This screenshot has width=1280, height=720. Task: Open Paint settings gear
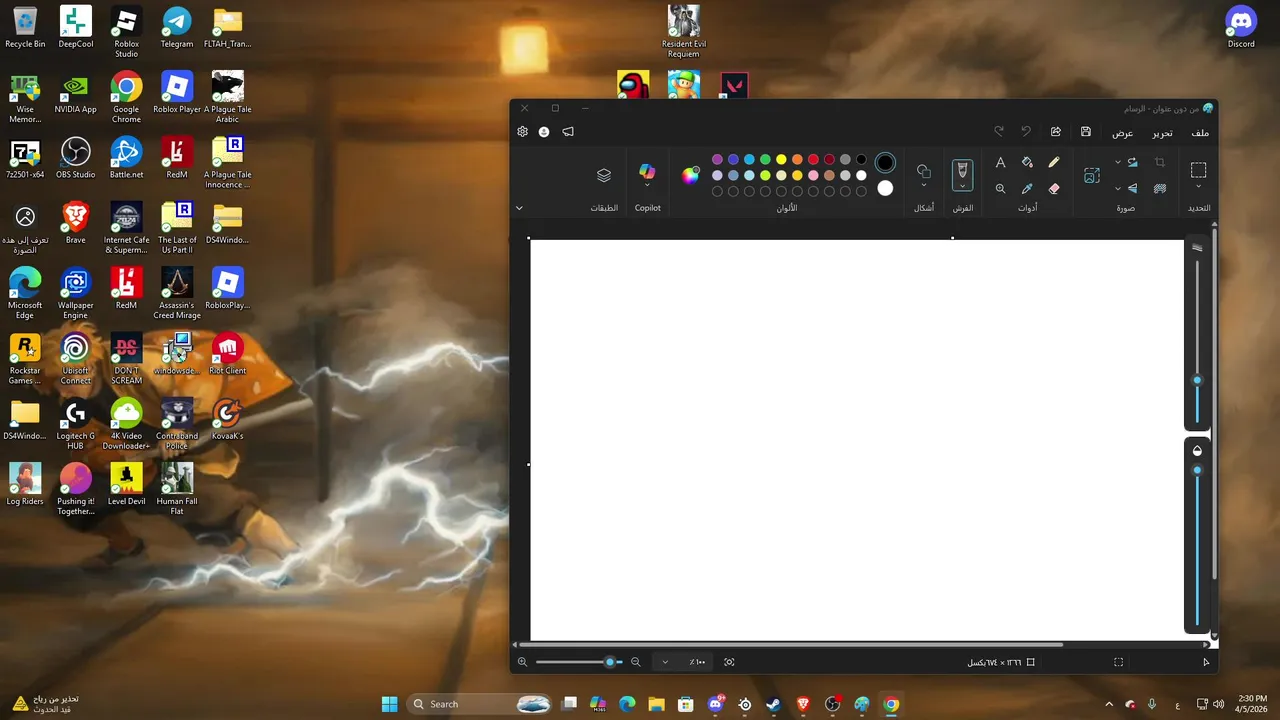(522, 132)
